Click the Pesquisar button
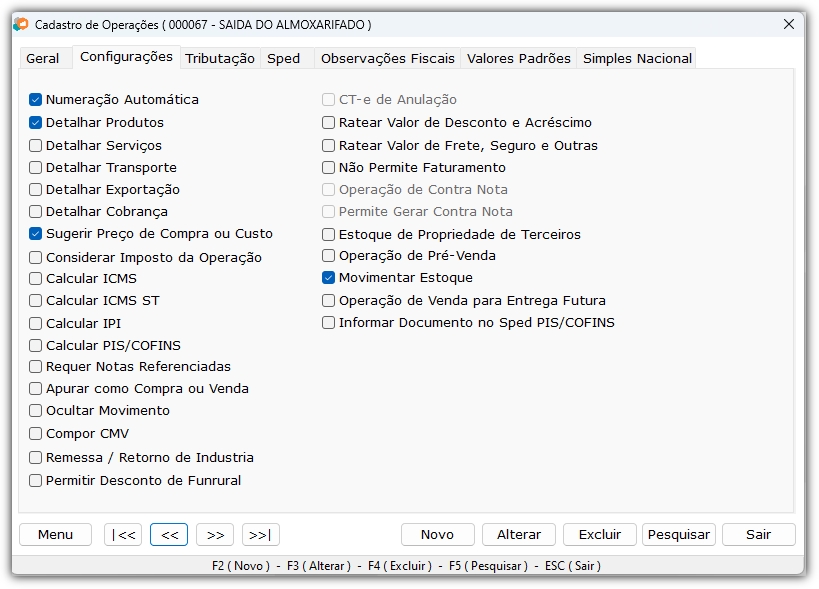The width and height of the screenshot is (819, 589). 678,535
